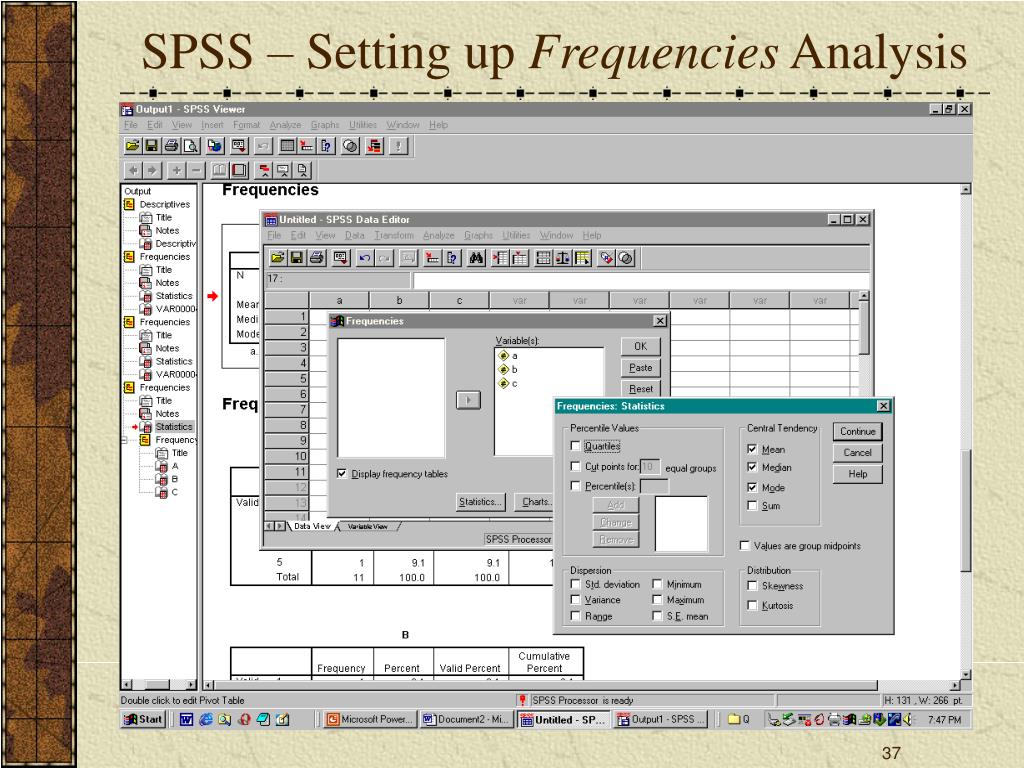Collapse the Frequency node in outline tree
Image resolution: width=1024 pixels, height=768 pixels.
pyautogui.click(x=124, y=440)
